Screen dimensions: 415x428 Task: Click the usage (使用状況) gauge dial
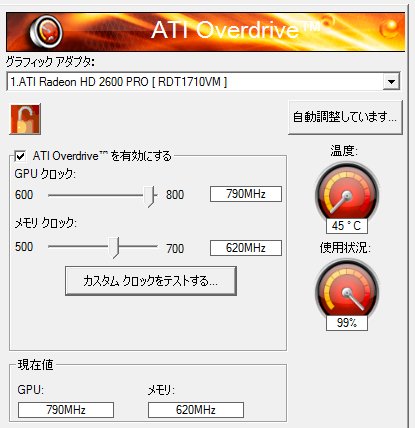coord(347,290)
